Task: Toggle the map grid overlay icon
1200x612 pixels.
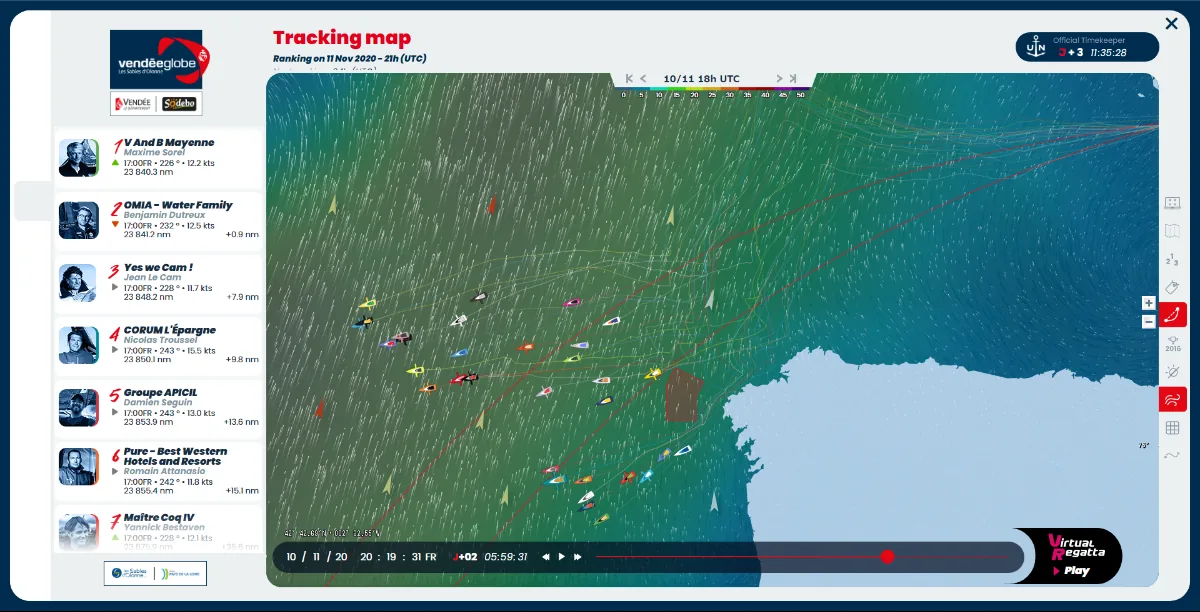Action: [x=1173, y=428]
